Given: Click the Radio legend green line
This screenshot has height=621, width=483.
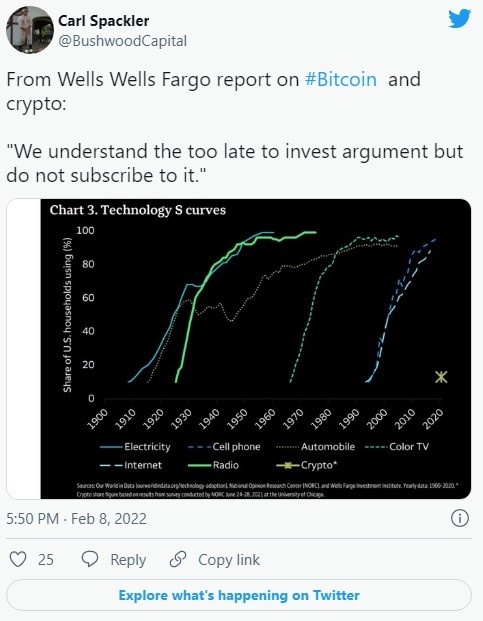Looking at the screenshot, I should pos(200,465).
